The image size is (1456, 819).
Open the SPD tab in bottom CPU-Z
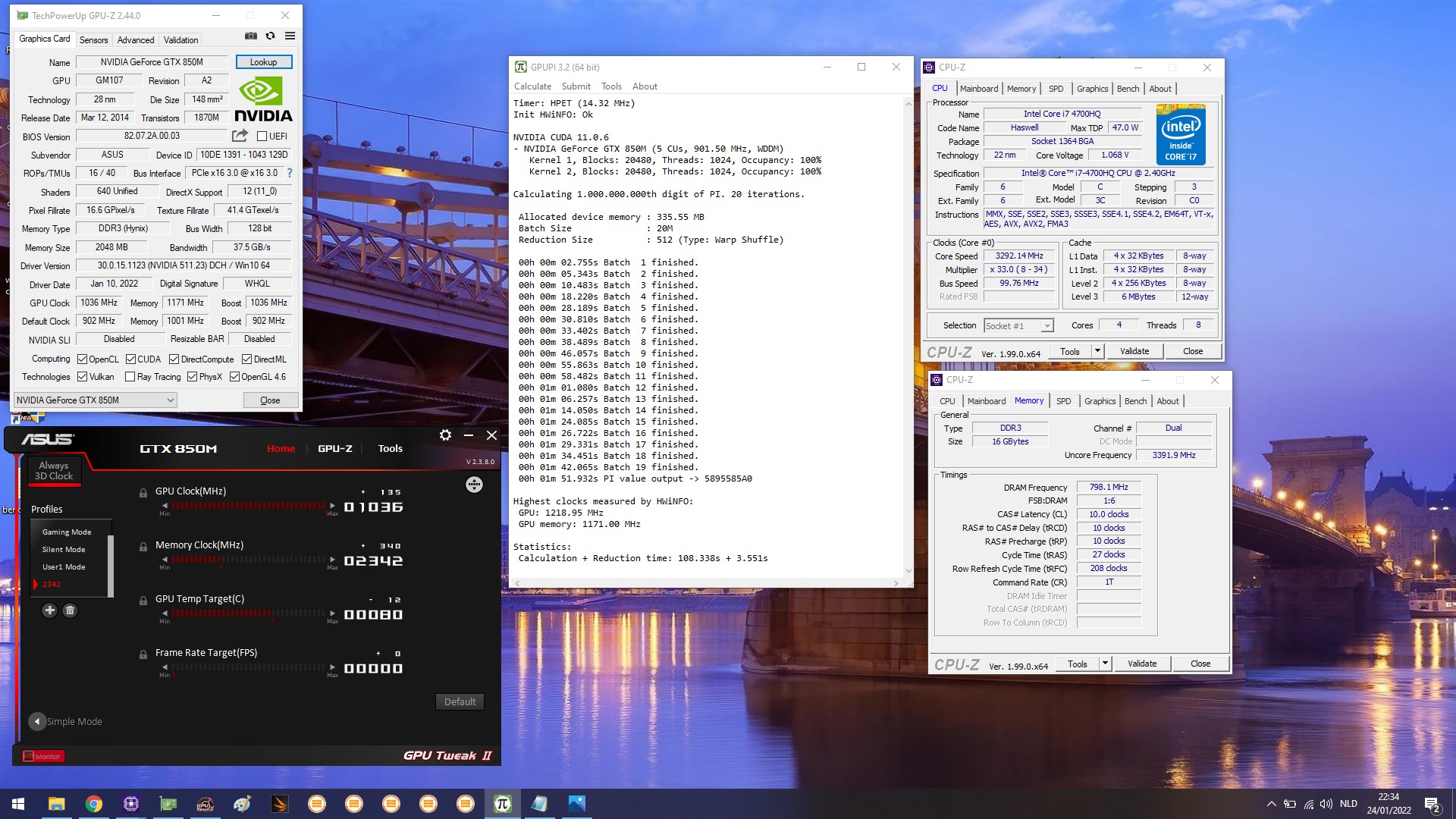(x=1064, y=401)
